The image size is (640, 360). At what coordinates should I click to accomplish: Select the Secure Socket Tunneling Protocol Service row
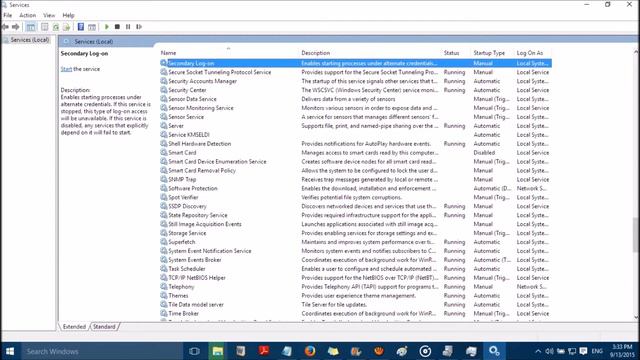click(x=355, y=72)
